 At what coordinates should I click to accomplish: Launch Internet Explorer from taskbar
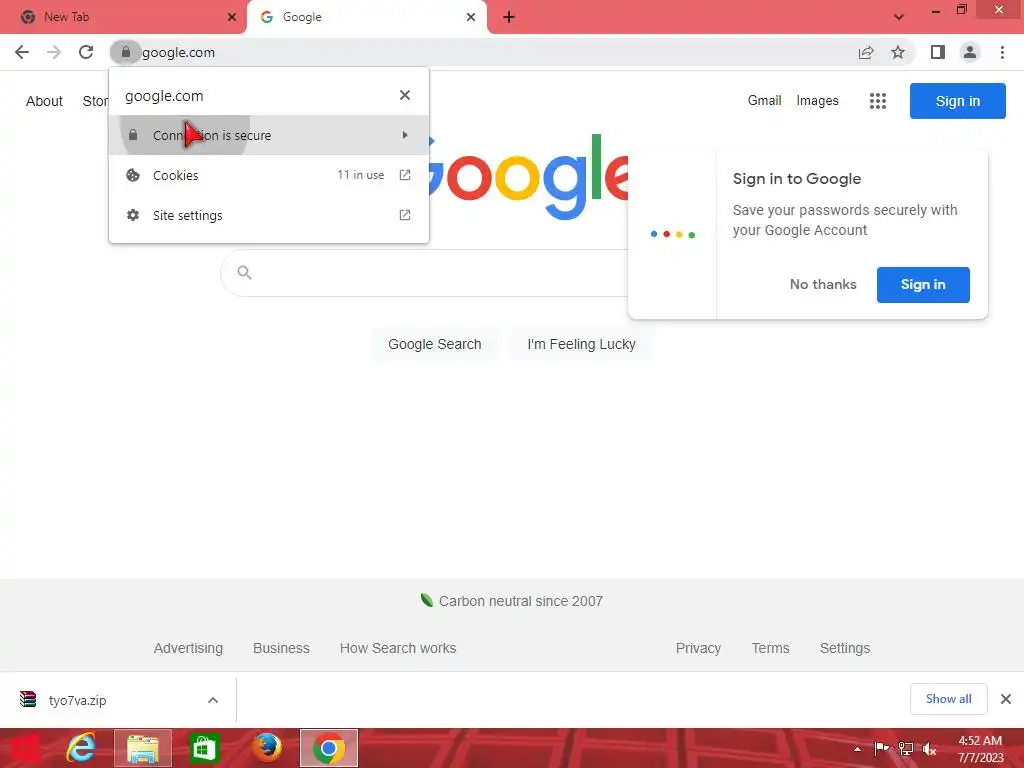81,748
